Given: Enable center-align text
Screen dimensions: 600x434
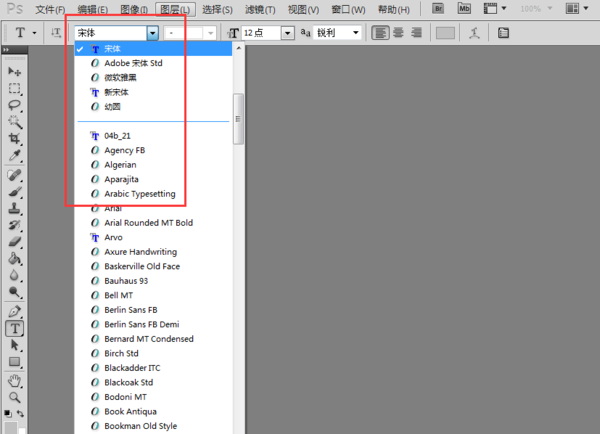Looking at the screenshot, I should tap(397, 33).
